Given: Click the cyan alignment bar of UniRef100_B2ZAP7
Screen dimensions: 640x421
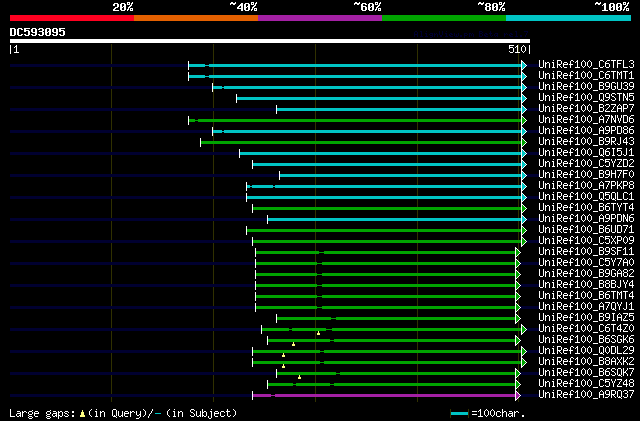Looking at the screenshot, I should (399, 109).
